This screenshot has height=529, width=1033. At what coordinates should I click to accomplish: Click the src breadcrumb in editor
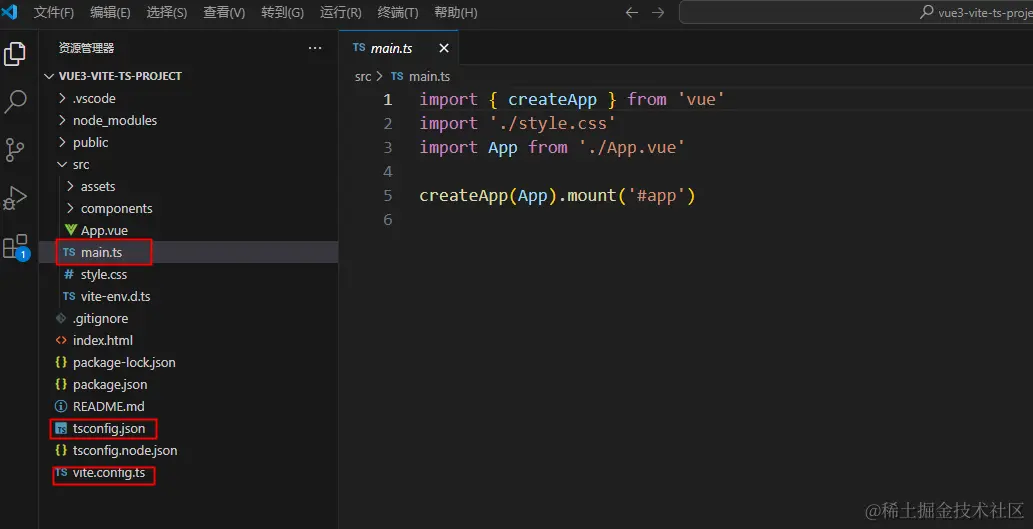(363, 76)
